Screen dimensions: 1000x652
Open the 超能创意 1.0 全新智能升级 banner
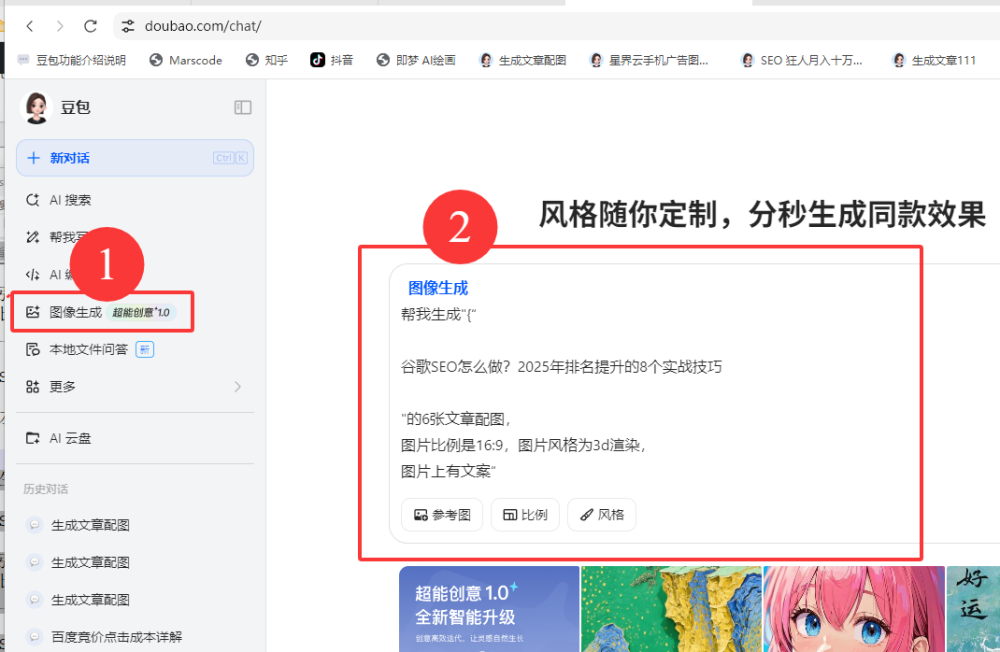[x=489, y=609]
